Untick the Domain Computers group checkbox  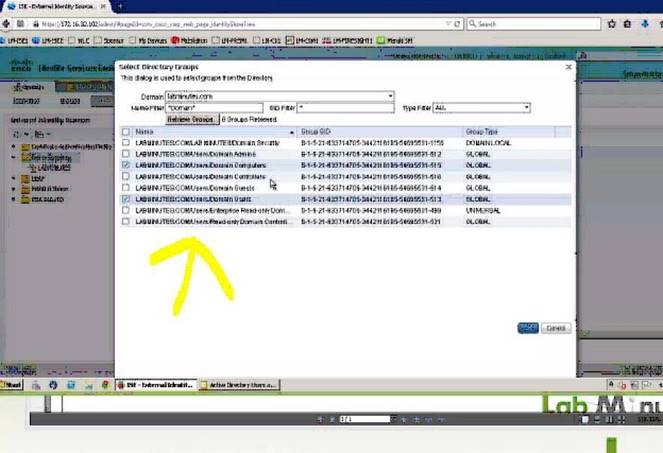coord(126,165)
